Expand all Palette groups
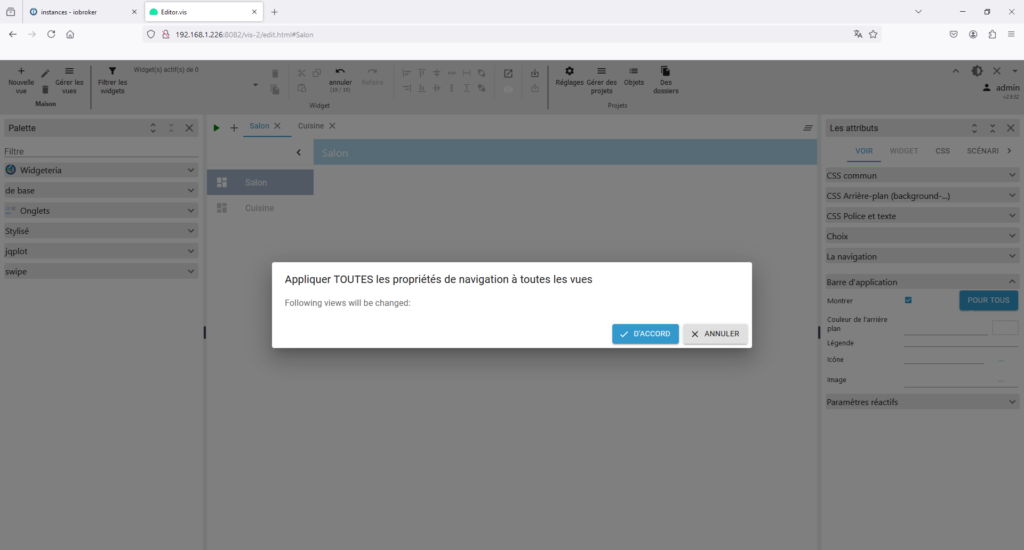1024x550 pixels. click(153, 128)
